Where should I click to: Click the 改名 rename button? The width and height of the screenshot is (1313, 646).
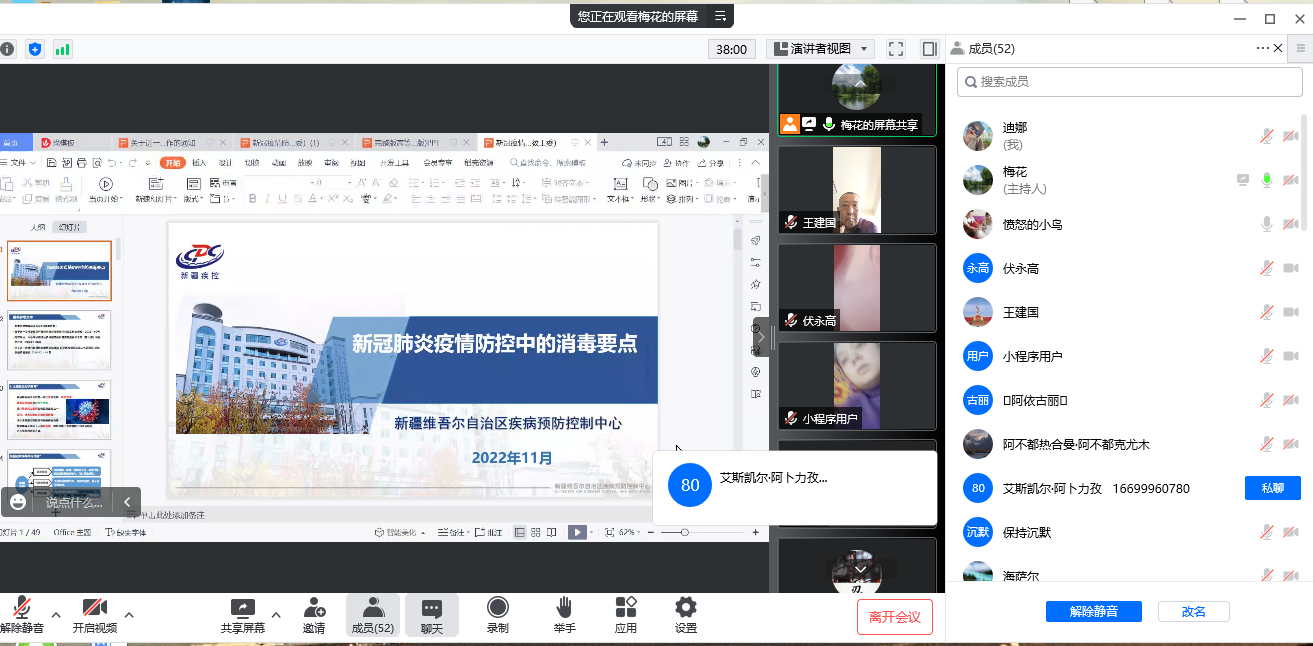coord(1193,612)
